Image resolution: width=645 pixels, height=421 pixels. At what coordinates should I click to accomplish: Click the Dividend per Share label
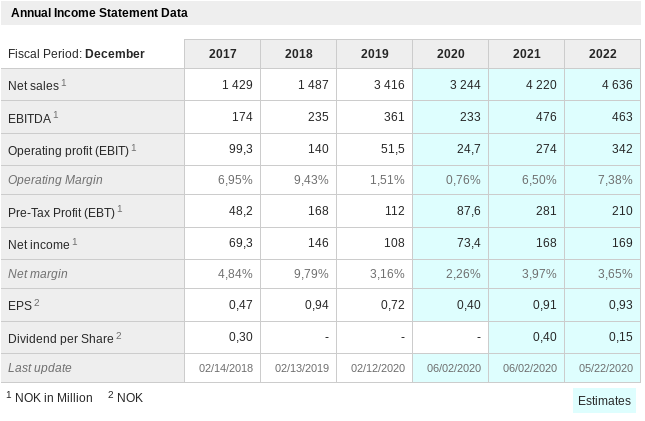click(x=60, y=339)
